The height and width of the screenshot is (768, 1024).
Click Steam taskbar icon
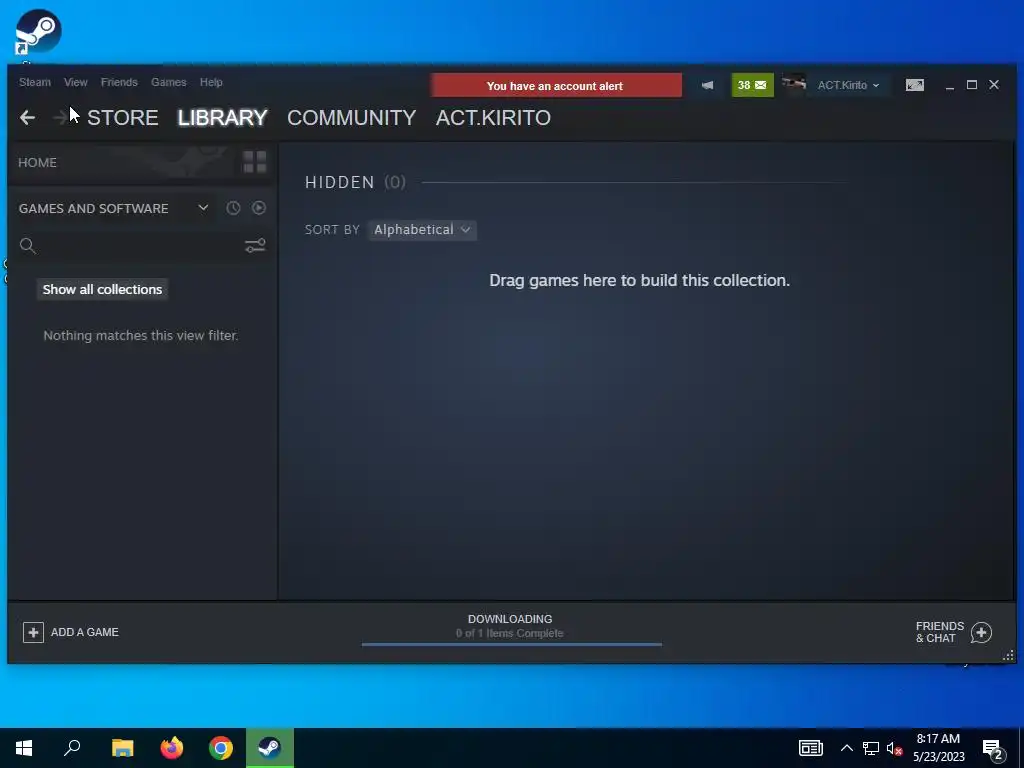(270, 748)
